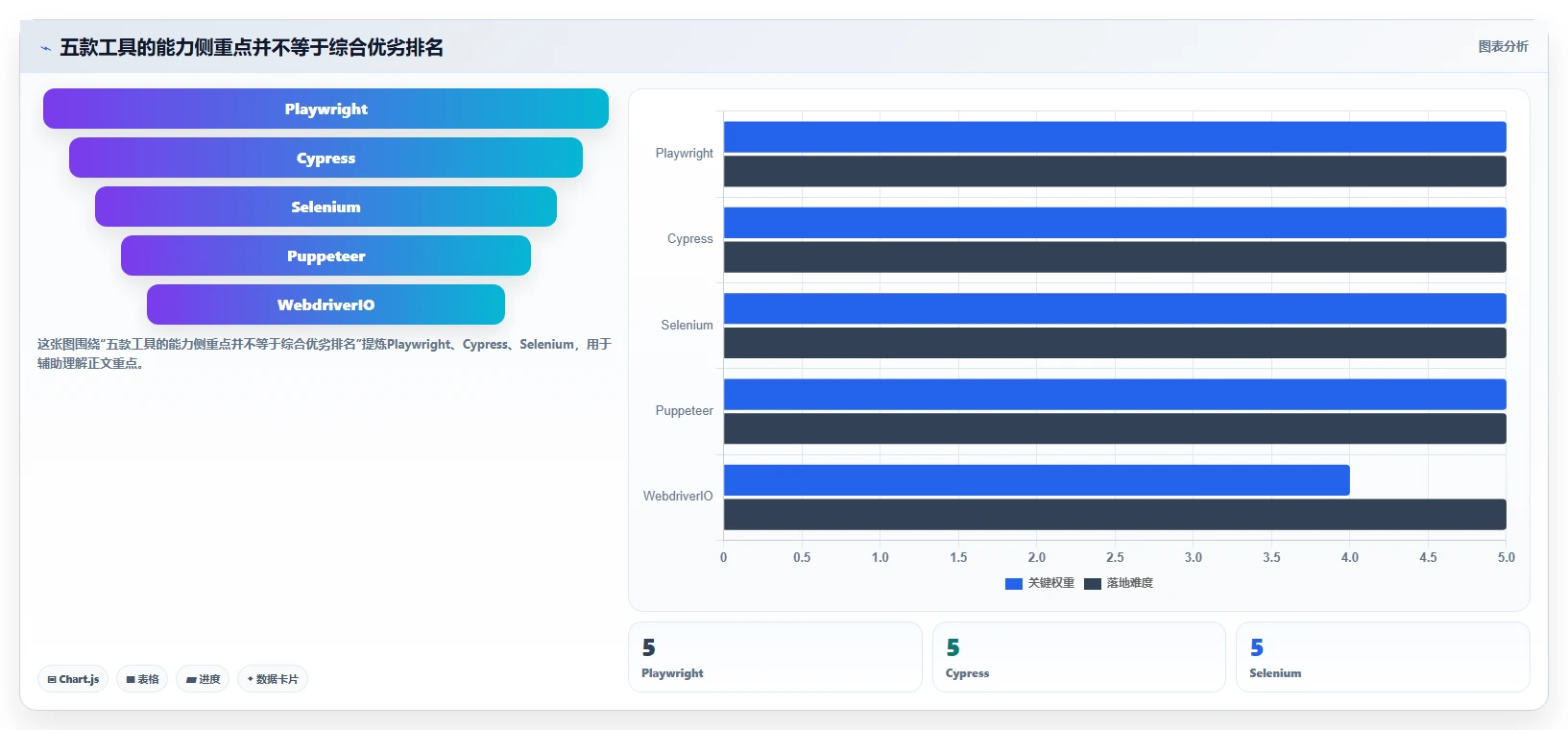
Task: Click Cypress's dark 落地难度 bar
Action: pos(1115,256)
